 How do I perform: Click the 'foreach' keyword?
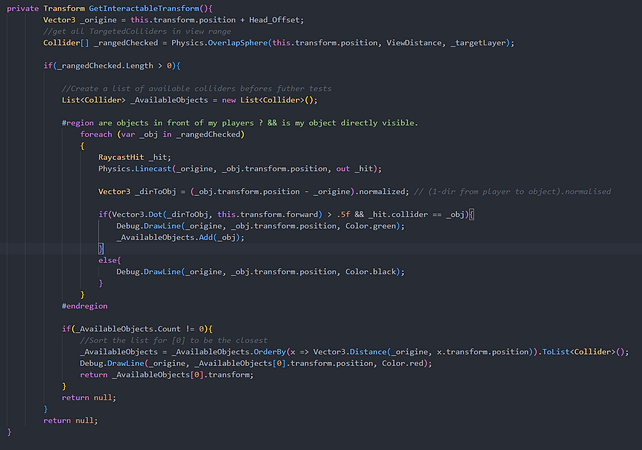pos(96,135)
